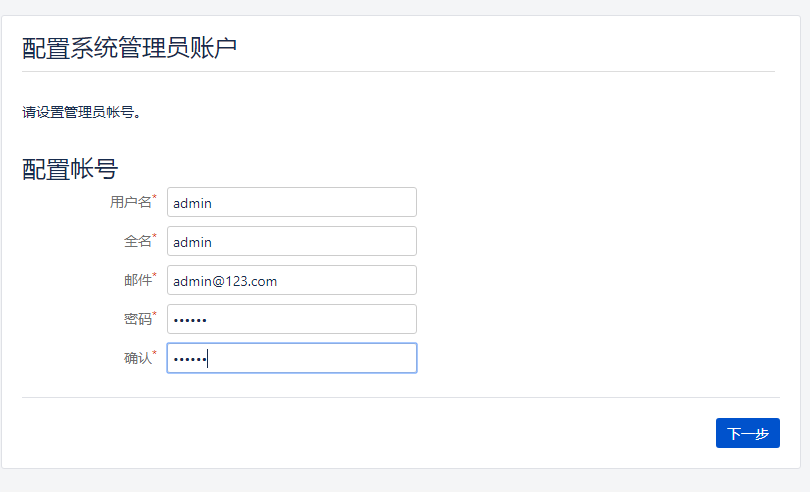Click the required asterisk beside 全名
The height and width of the screenshot is (492, 810).
155,236
